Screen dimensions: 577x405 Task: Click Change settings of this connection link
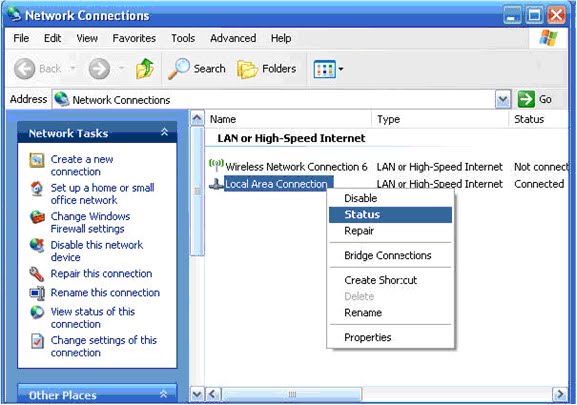click(103, 347)
